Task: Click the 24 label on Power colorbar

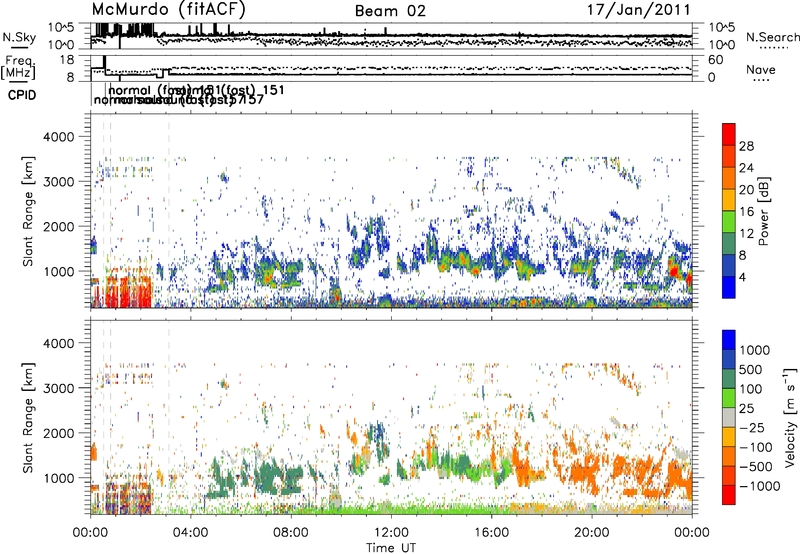Action: pyautogui.click(x=746, y=168)
